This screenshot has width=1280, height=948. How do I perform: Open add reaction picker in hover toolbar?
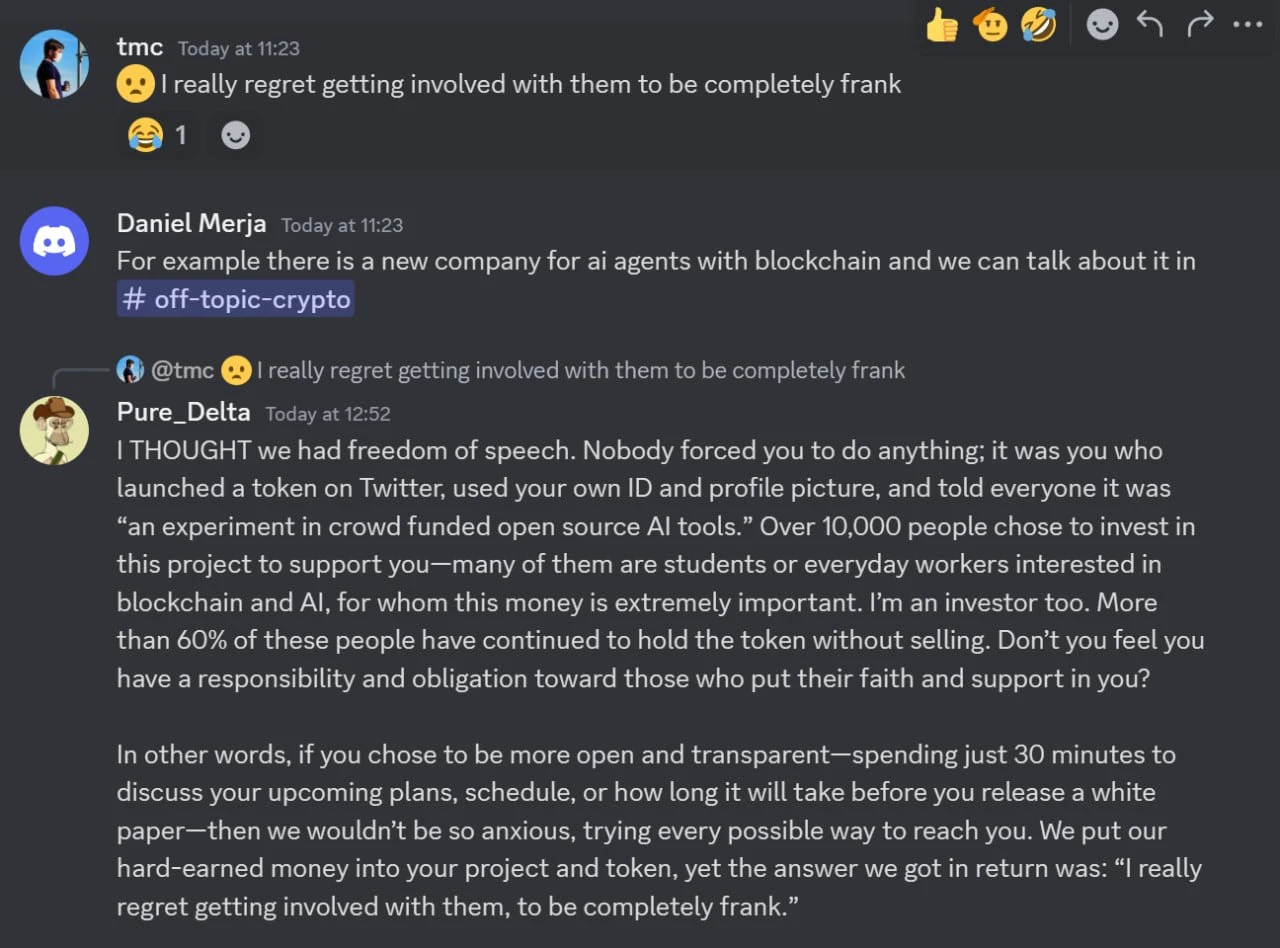[x=1102, y=24]
